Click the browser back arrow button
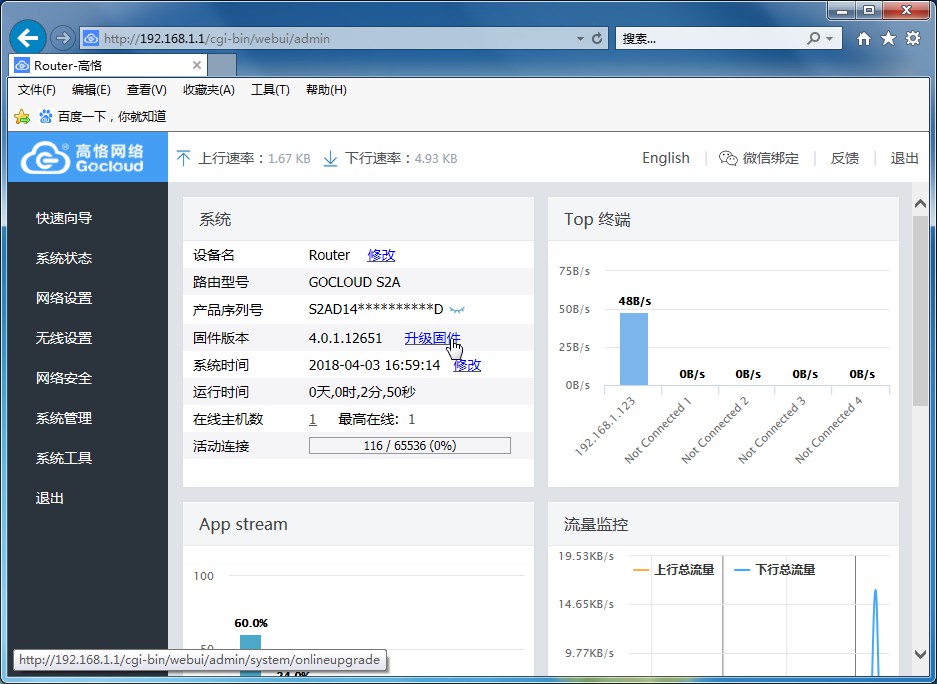 click(x=27, y=38)
